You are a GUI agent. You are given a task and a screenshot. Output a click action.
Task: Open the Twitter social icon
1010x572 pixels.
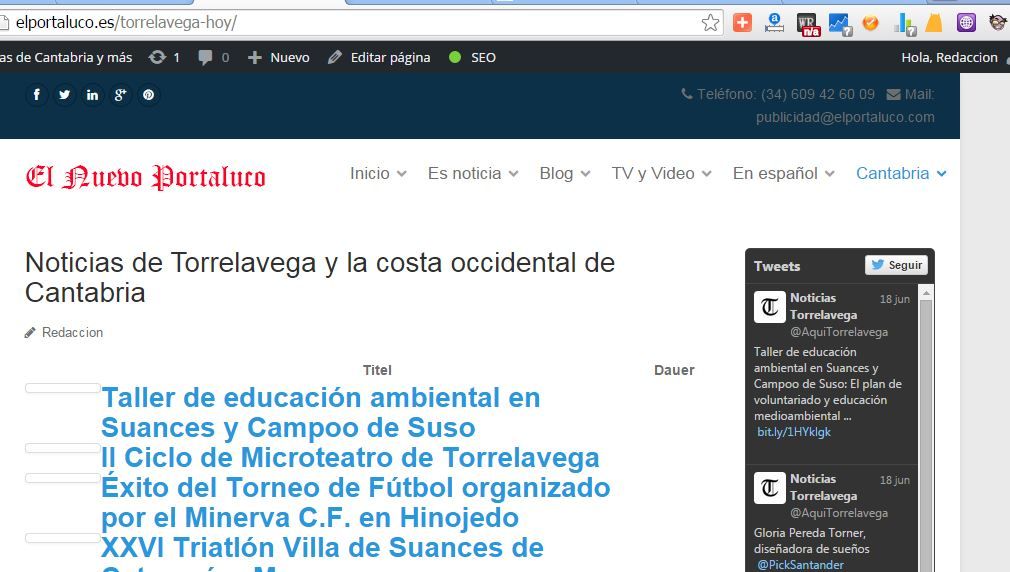(x=64, y=95)
